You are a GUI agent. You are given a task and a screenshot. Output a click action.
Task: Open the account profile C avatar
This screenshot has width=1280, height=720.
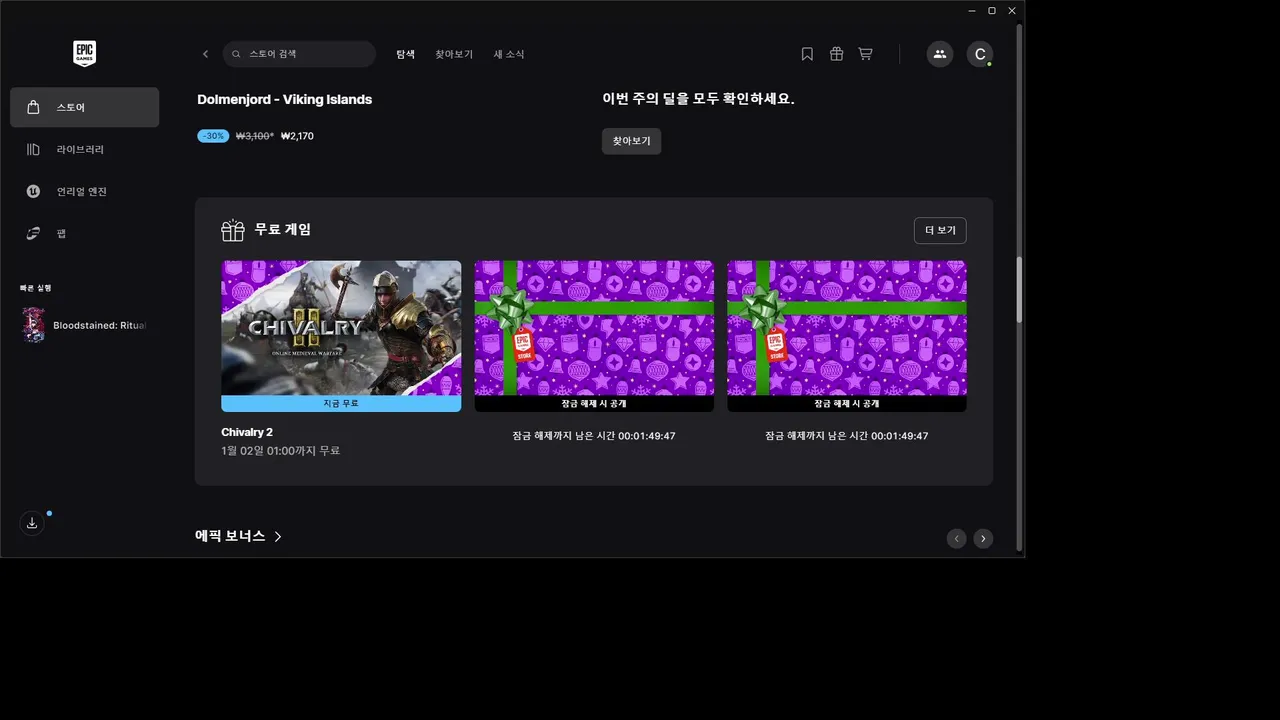pyautogui.click(x=980, y=54)
